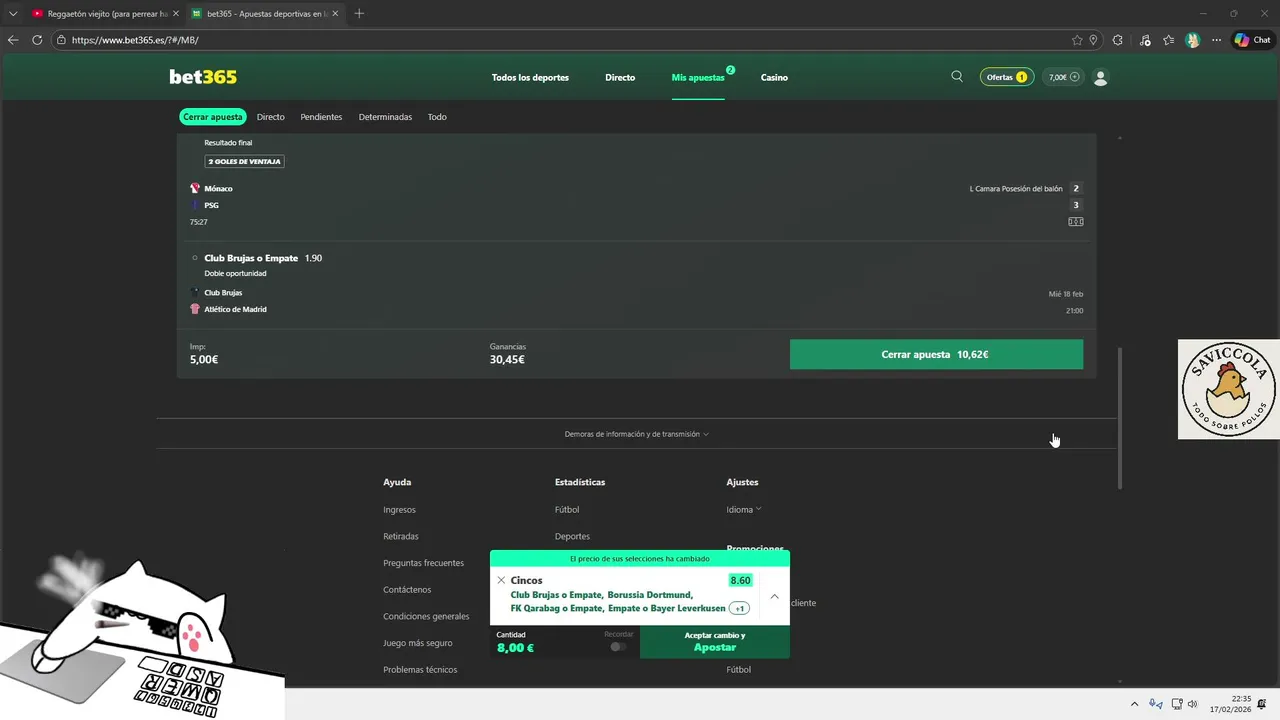The image size is (1280, 720).
Task: Click the 8.60 odds value
Action: point(740,580)
